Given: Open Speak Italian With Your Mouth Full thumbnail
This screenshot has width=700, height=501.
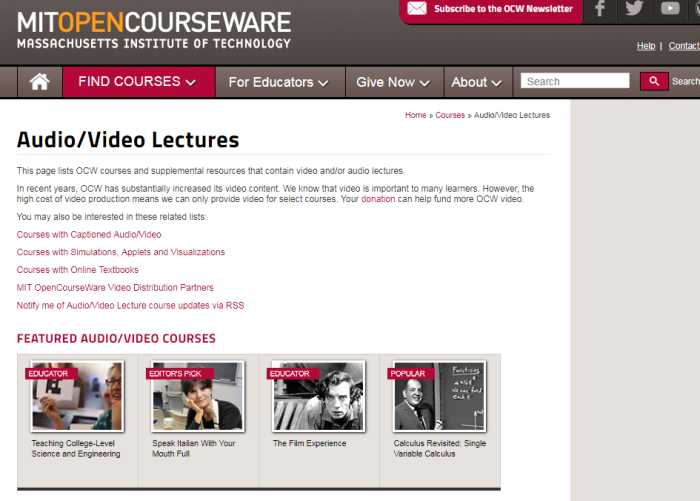Looking at the screenshot, I should pyautogui.click(x=198, y=397).
